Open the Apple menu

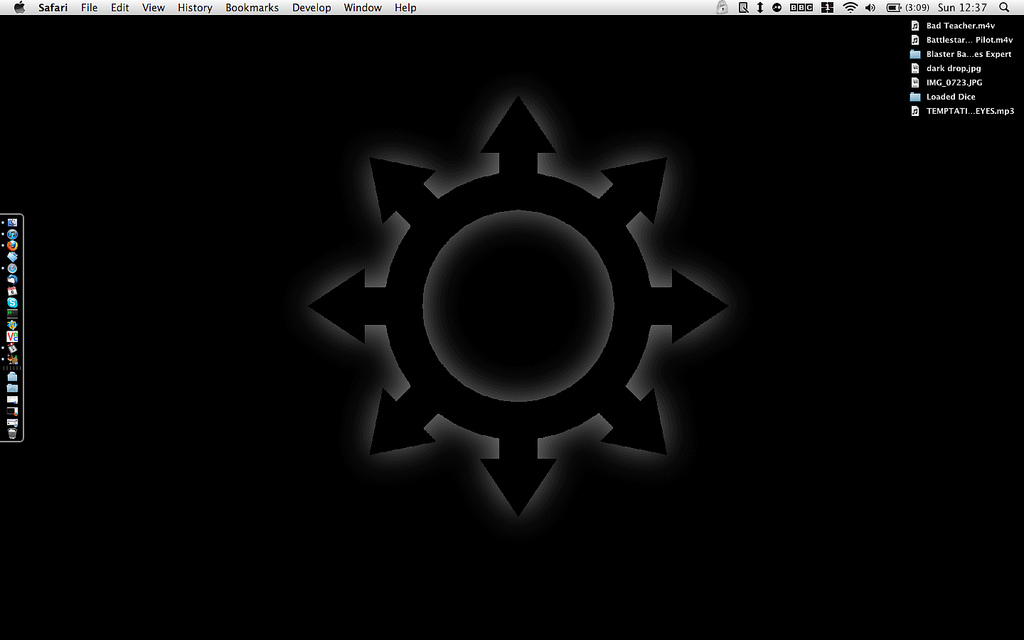[20, 8]
